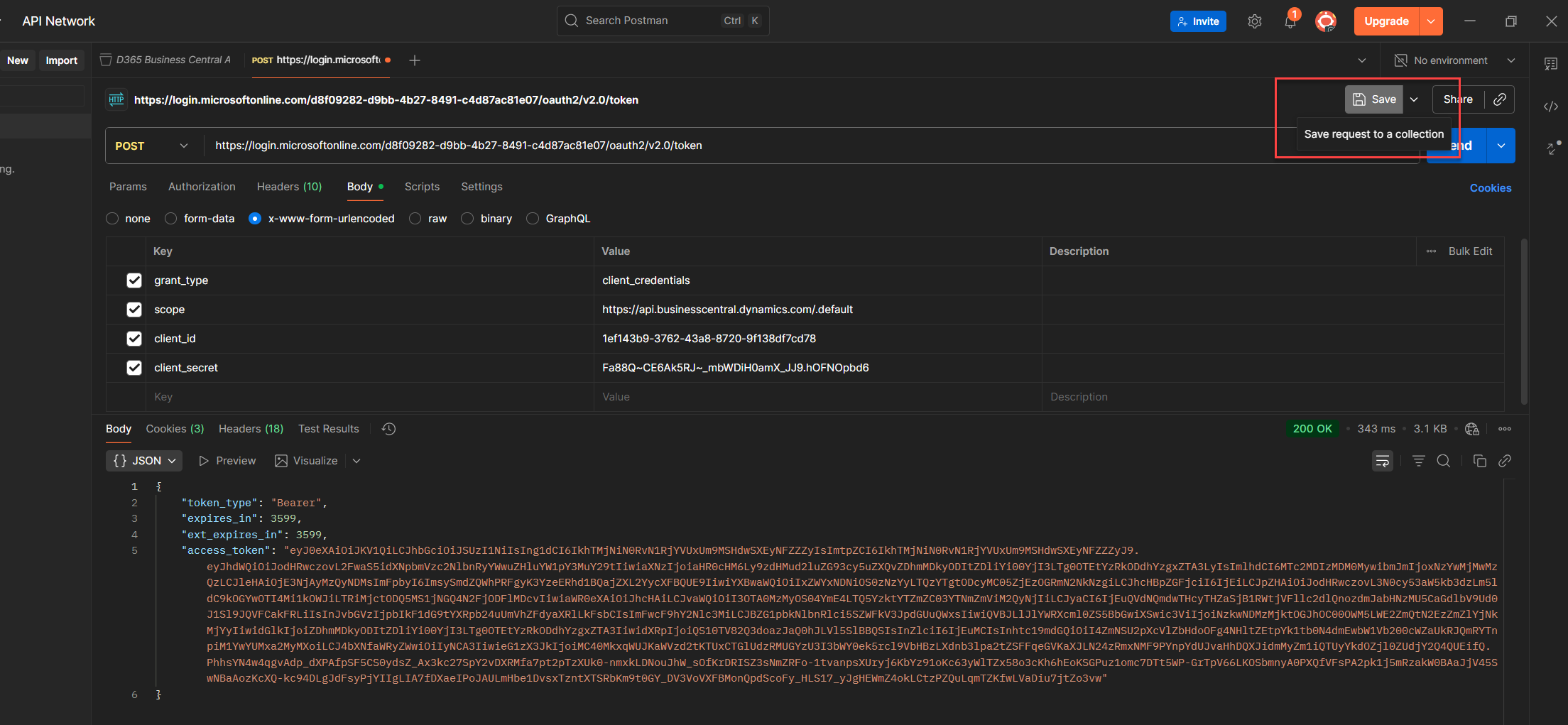Search within the response body
This screenshot has width=1568, height=725.
point(1444,461)
